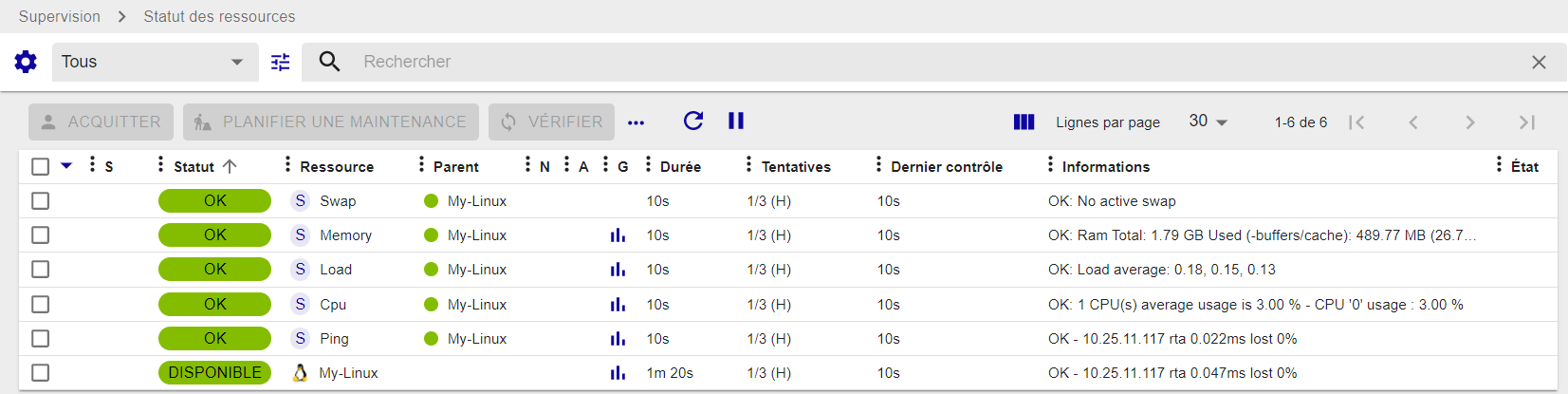Toggle the select-all header checkbox
The image size is (1568, 394).
(x=40, y=166)
